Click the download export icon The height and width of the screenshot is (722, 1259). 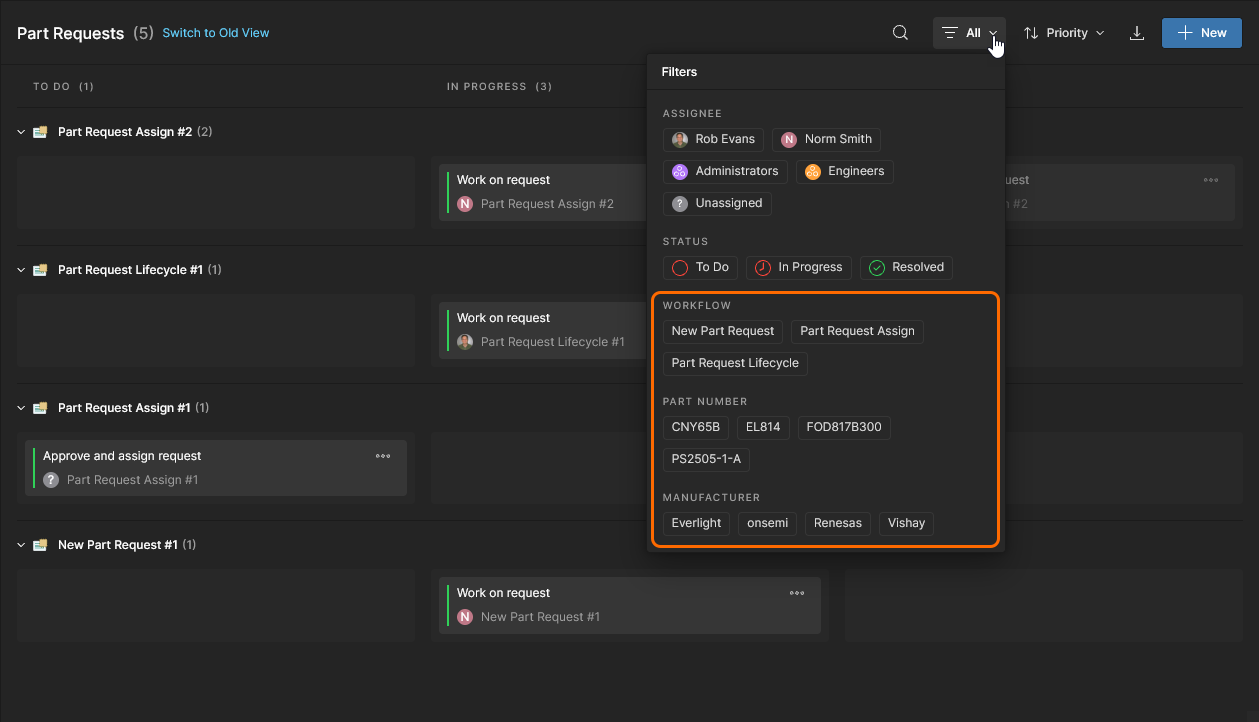click(x=1136, y=33)
